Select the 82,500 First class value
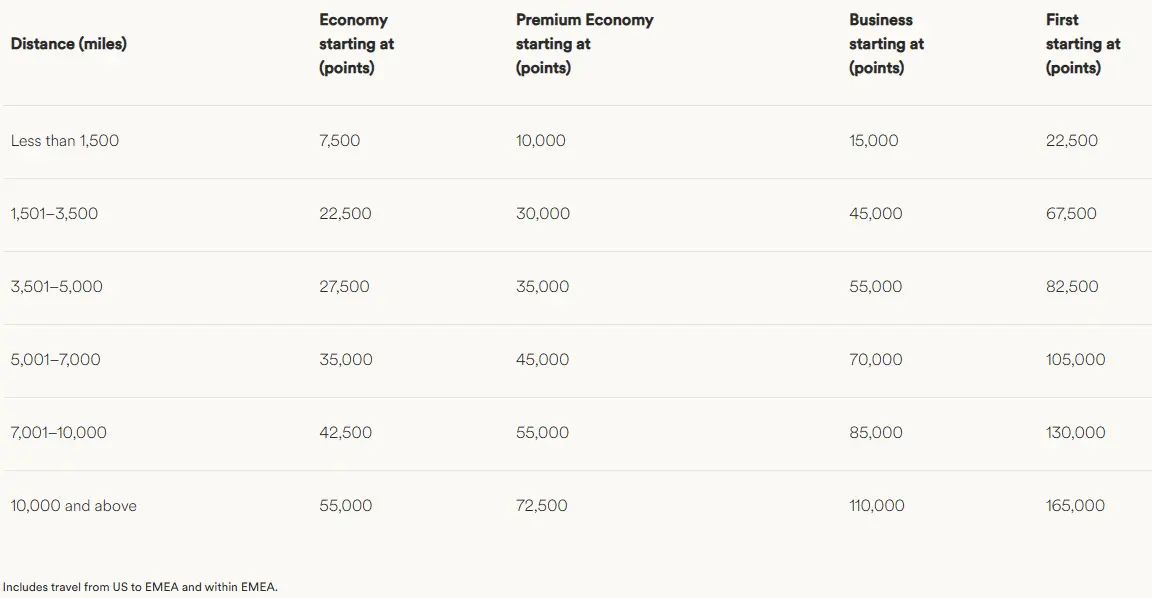Image resolution: width=1152 pixels, height=598 pixels. point(1072,287)
